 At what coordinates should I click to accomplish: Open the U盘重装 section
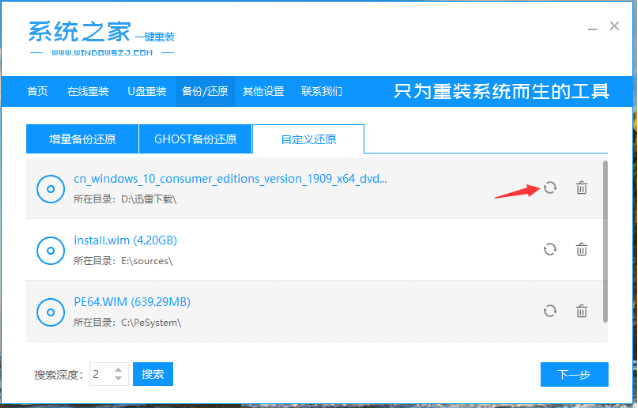(145, 92)
